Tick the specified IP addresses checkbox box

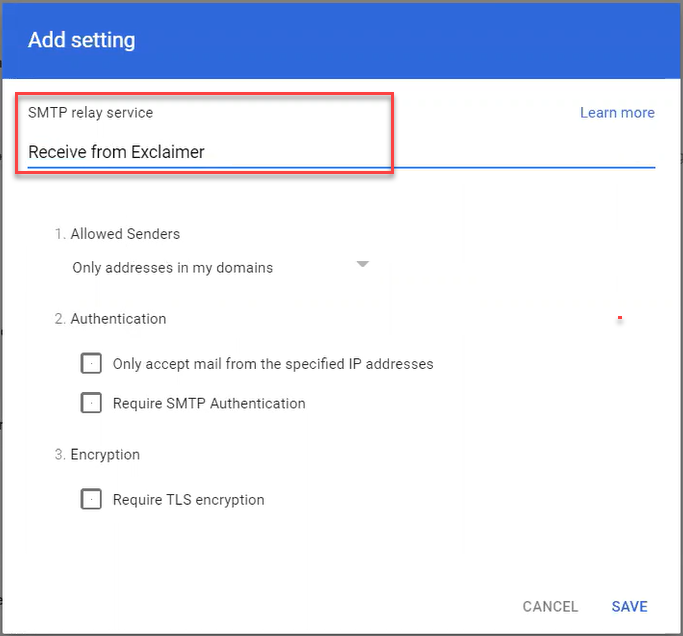(x=91, y=363)
